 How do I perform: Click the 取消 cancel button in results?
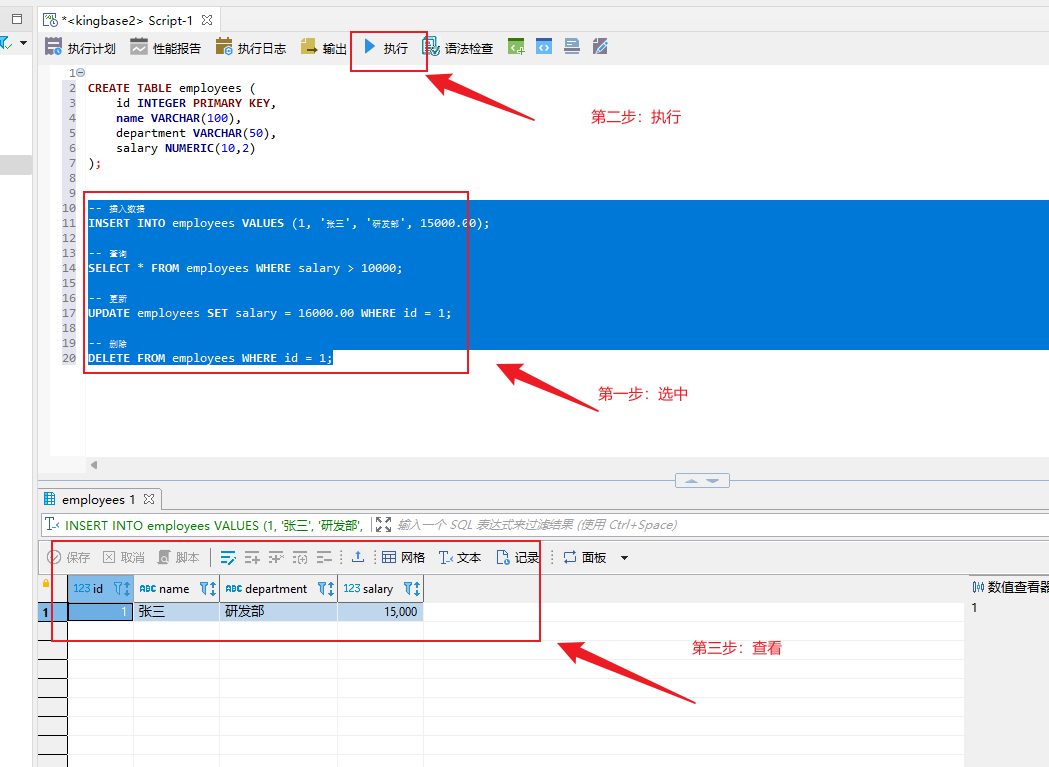click(x=124, y=558)
